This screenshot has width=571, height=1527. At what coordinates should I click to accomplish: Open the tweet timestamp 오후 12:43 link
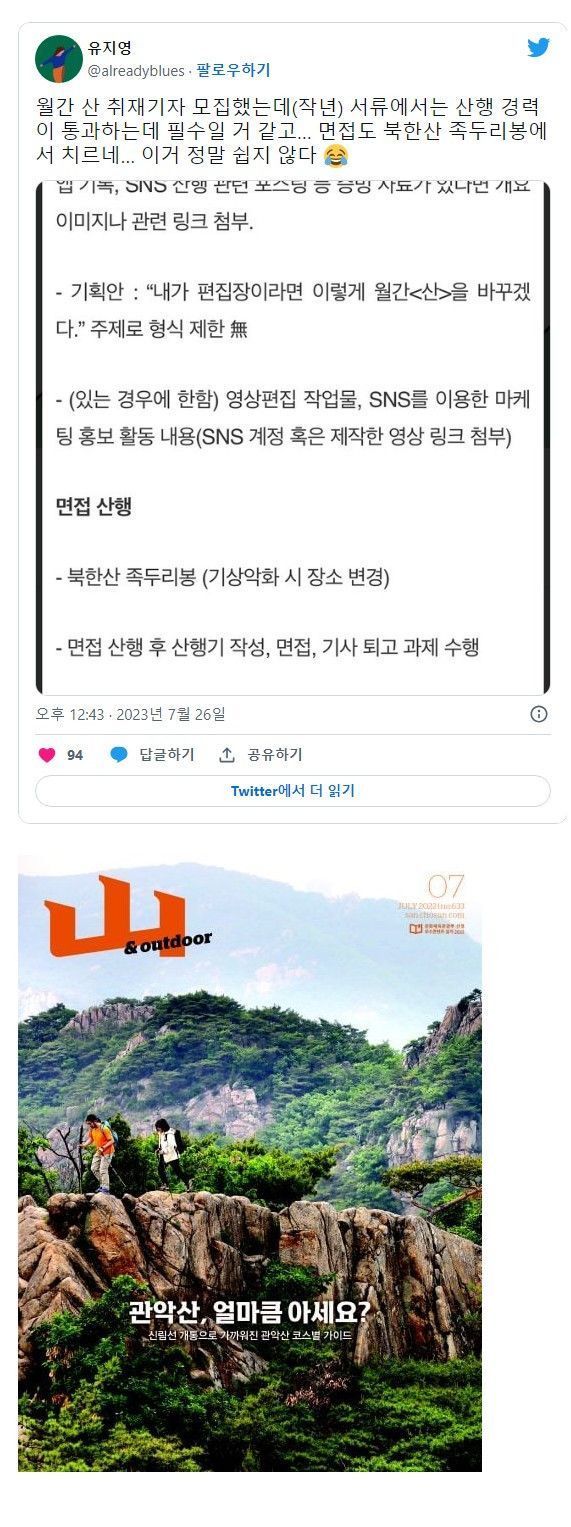(x=131, y=714)
